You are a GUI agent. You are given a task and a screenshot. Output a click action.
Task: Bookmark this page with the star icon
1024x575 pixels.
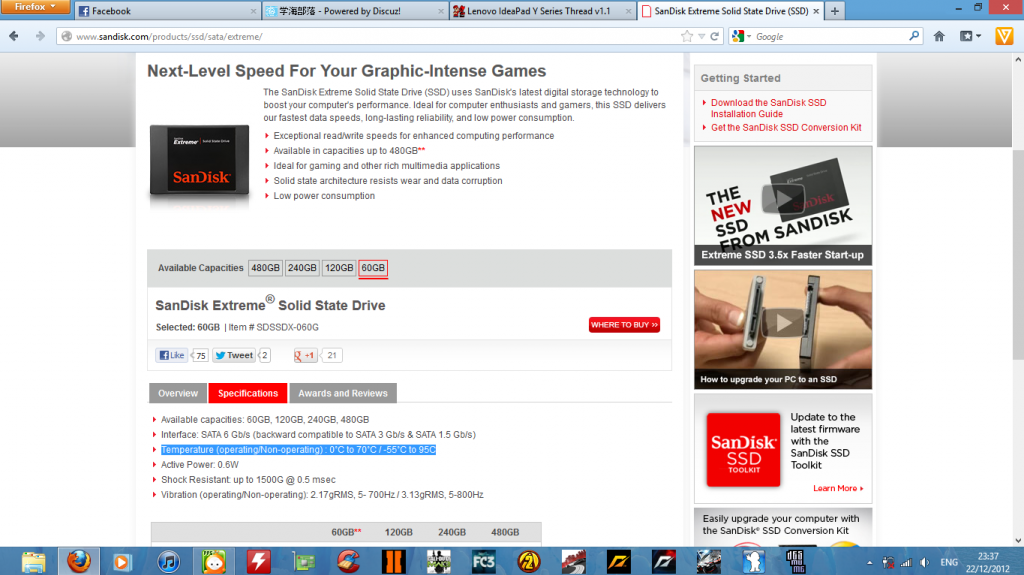(687, 36)
